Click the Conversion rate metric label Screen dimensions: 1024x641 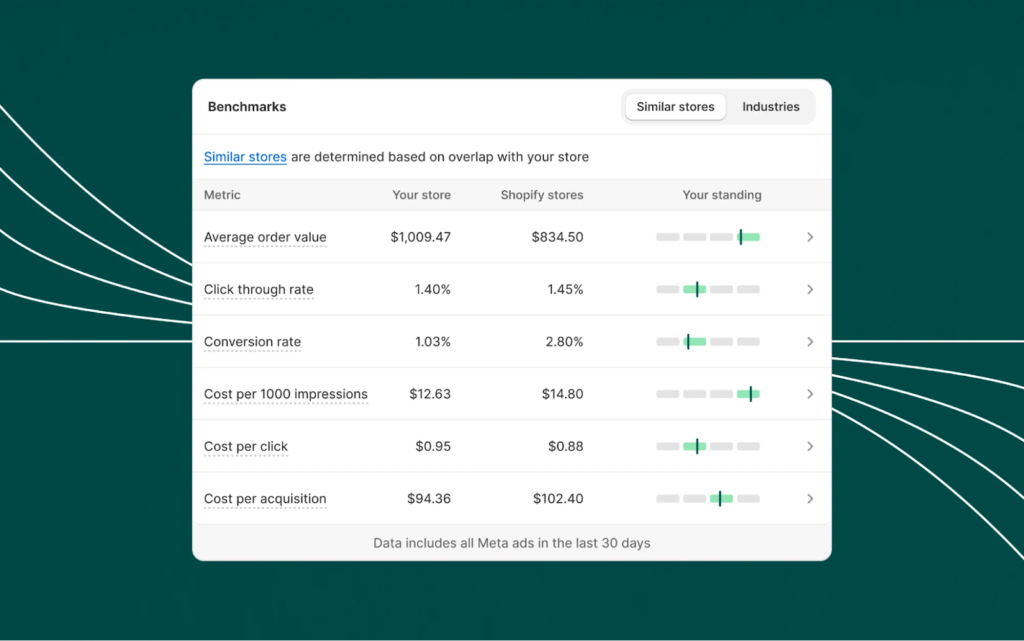[x=252, y=341]
